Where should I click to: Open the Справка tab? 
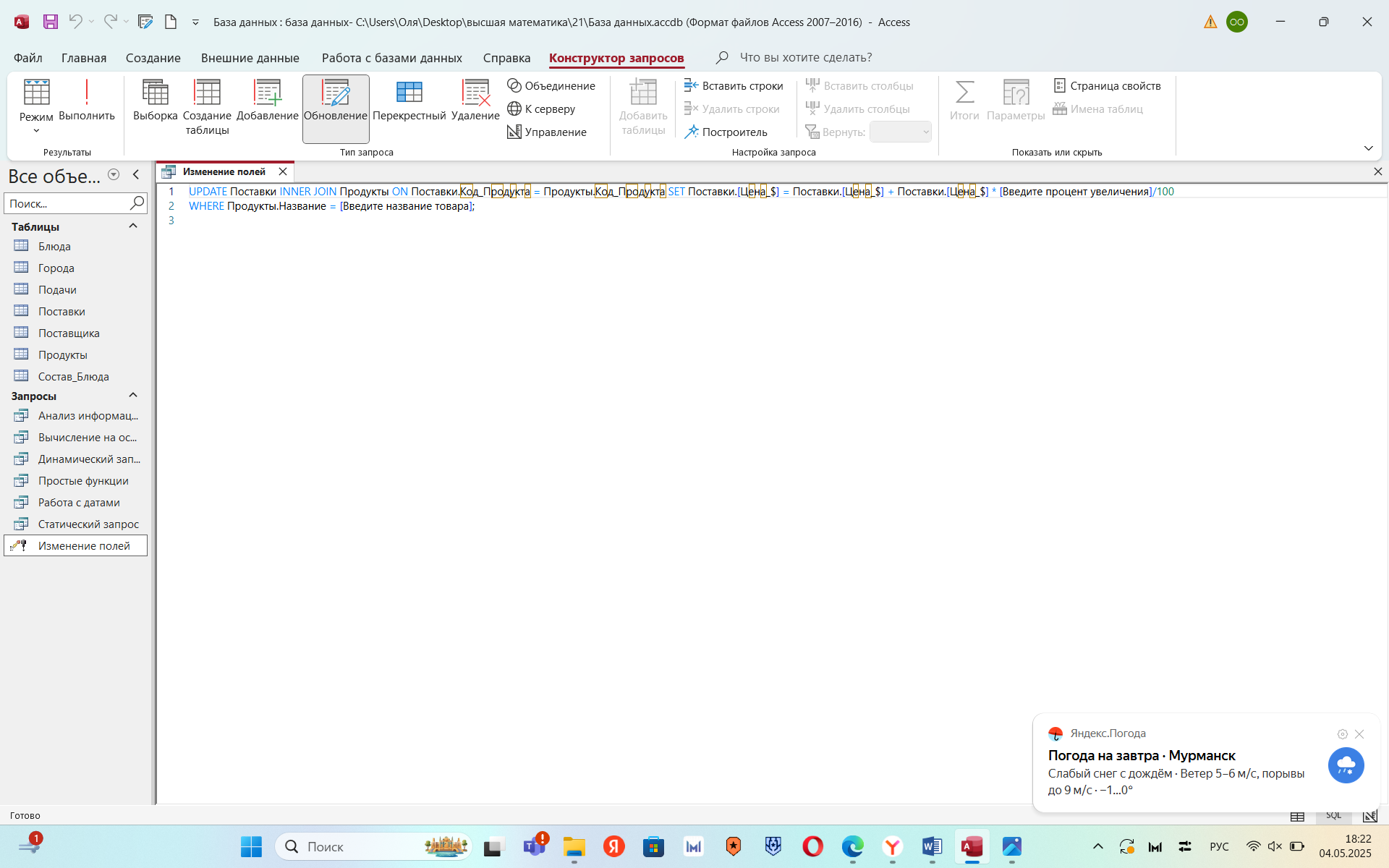[506, 58]
